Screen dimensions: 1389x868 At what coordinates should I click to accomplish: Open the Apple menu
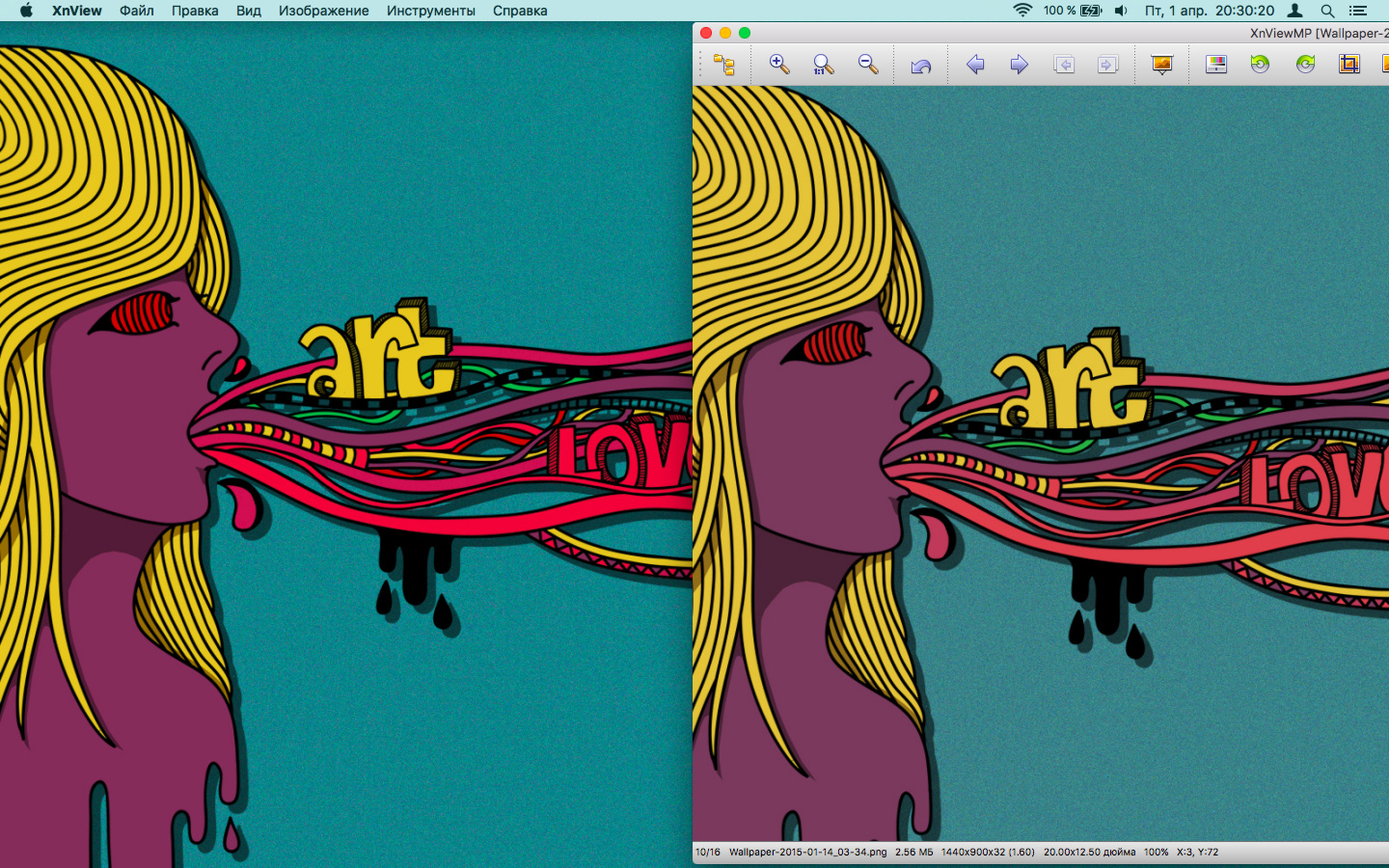(x=26, y=11)
